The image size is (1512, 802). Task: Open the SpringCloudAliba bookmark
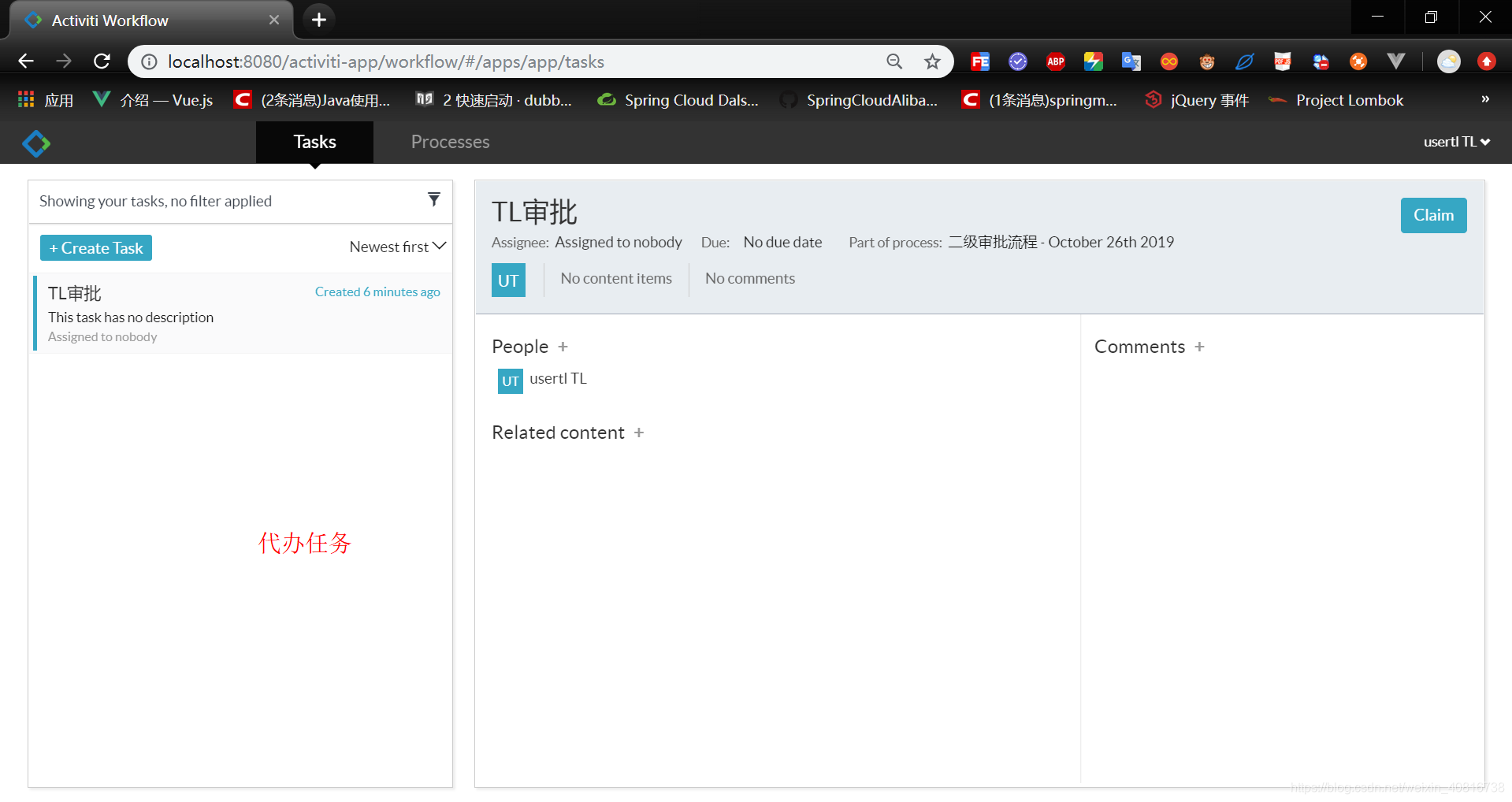click(x=860, y=100)
